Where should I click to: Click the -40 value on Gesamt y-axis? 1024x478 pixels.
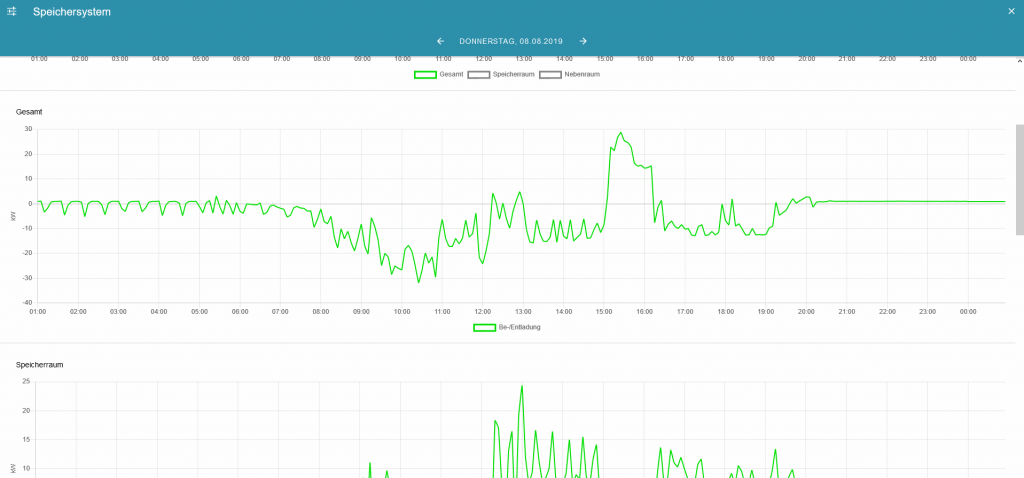tap(27, 302)
